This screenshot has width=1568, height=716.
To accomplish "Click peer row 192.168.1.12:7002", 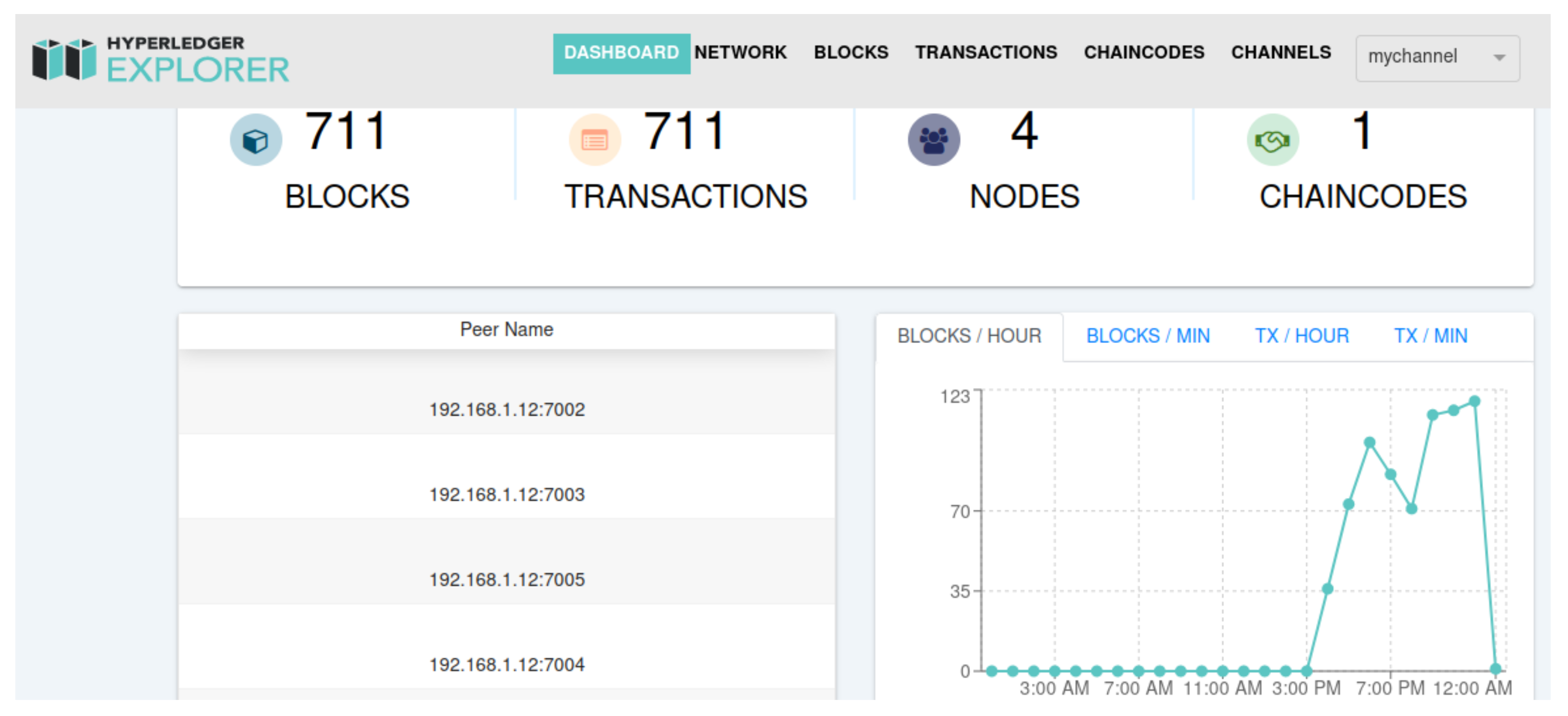I will 506,409.
